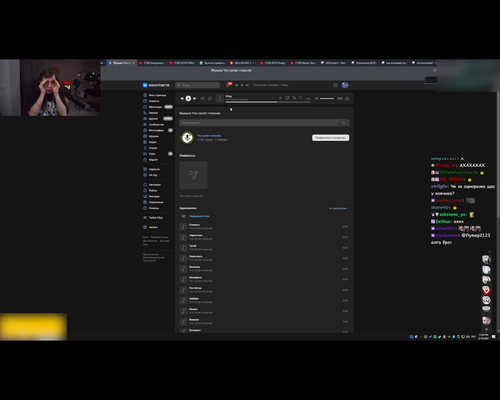Open the notifications bell in VK header
The image size is (500, 400).
(228, 85)
